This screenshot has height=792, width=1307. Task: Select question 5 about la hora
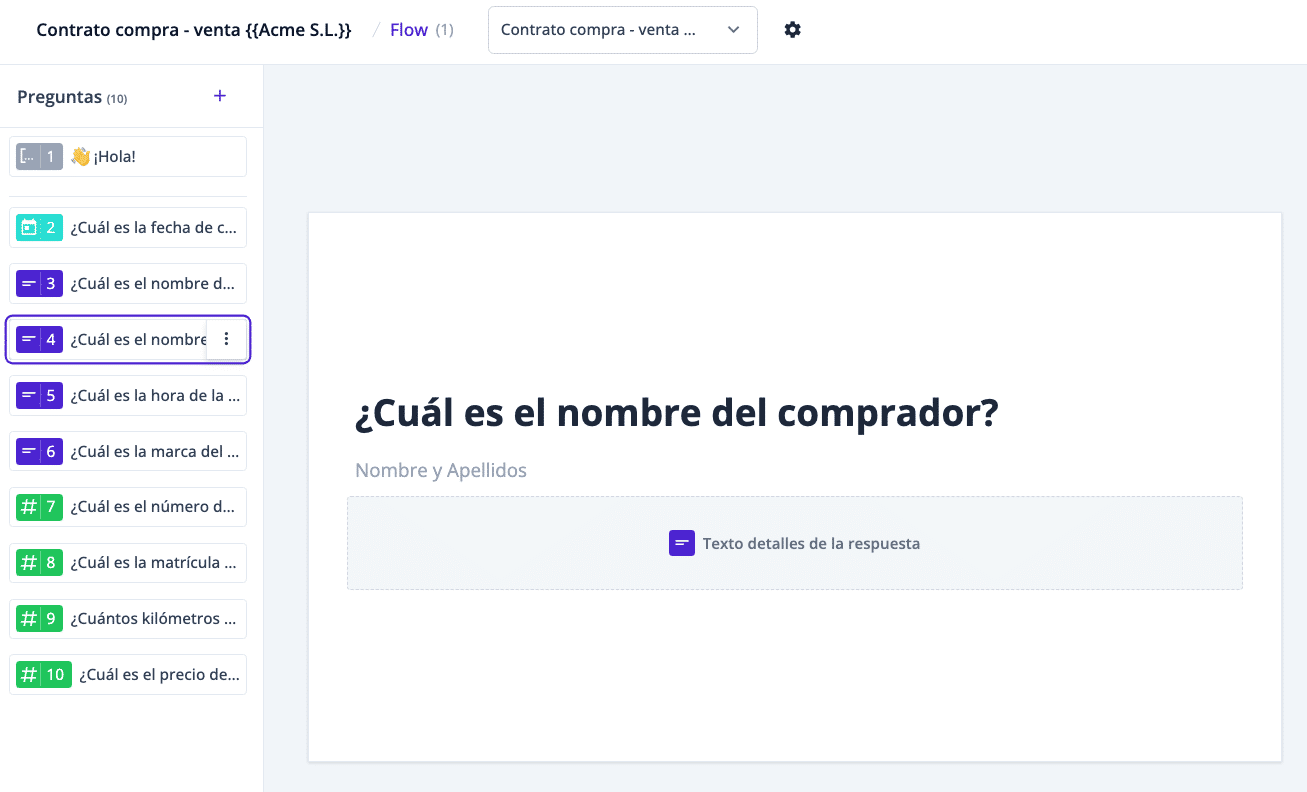pos(154,396)
